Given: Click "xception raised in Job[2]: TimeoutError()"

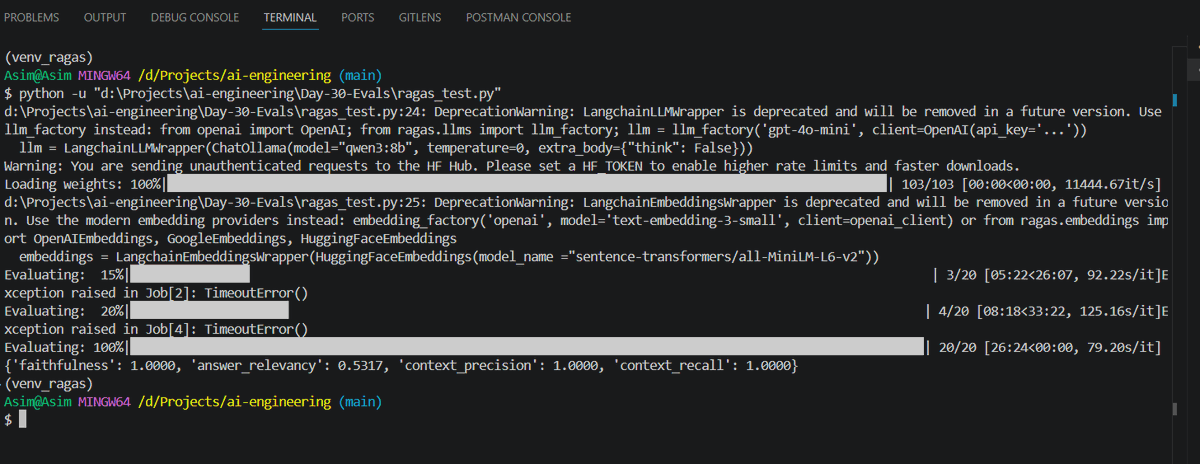Looking at the screenshot, I should coord(156,292).
